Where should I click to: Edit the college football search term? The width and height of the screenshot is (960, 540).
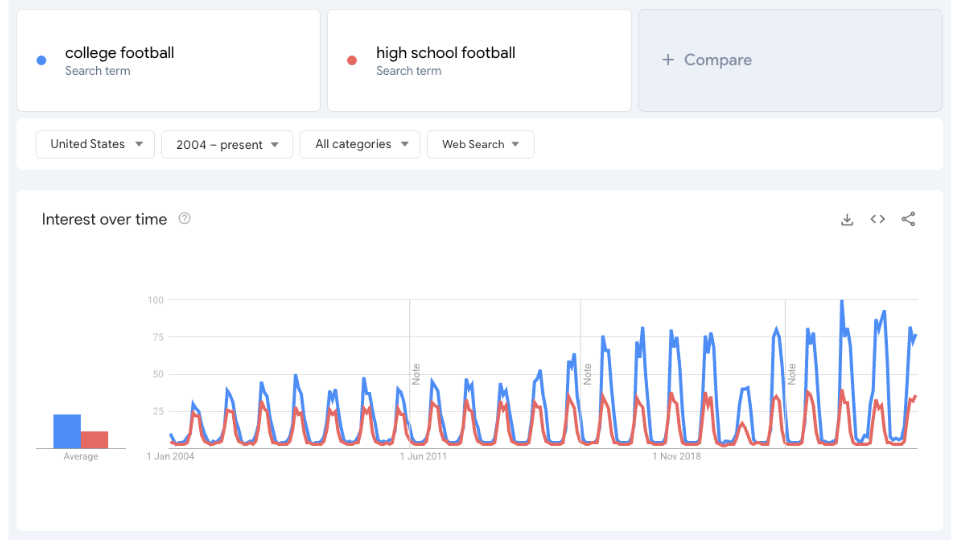click(119, 53)
